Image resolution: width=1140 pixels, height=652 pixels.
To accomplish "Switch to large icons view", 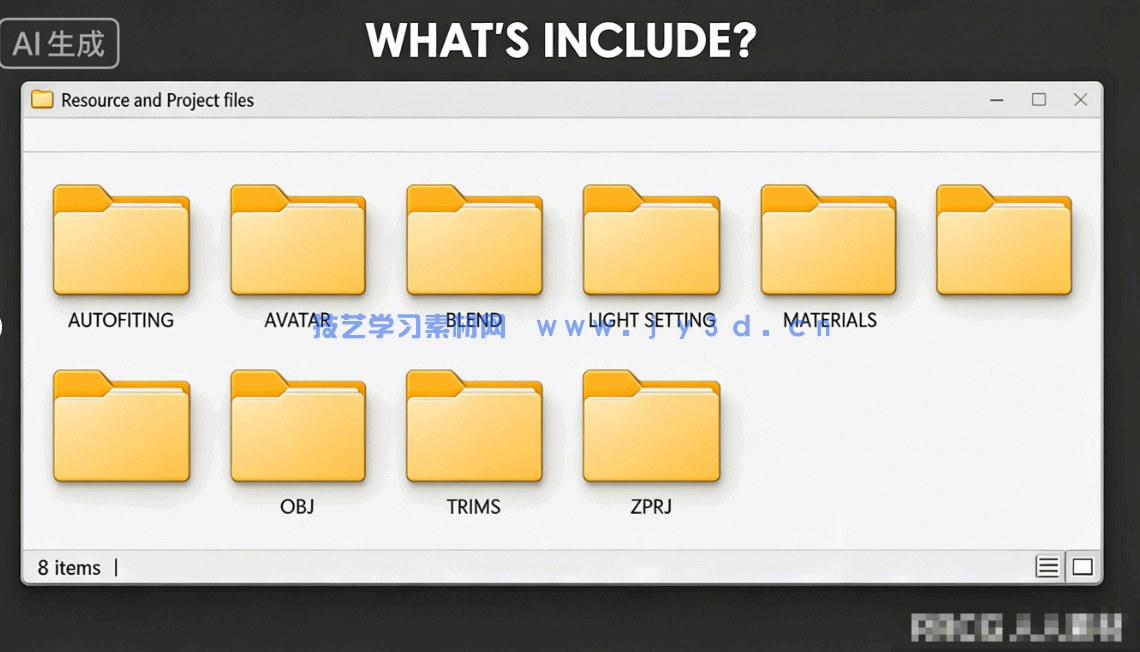I will 1082,568.
